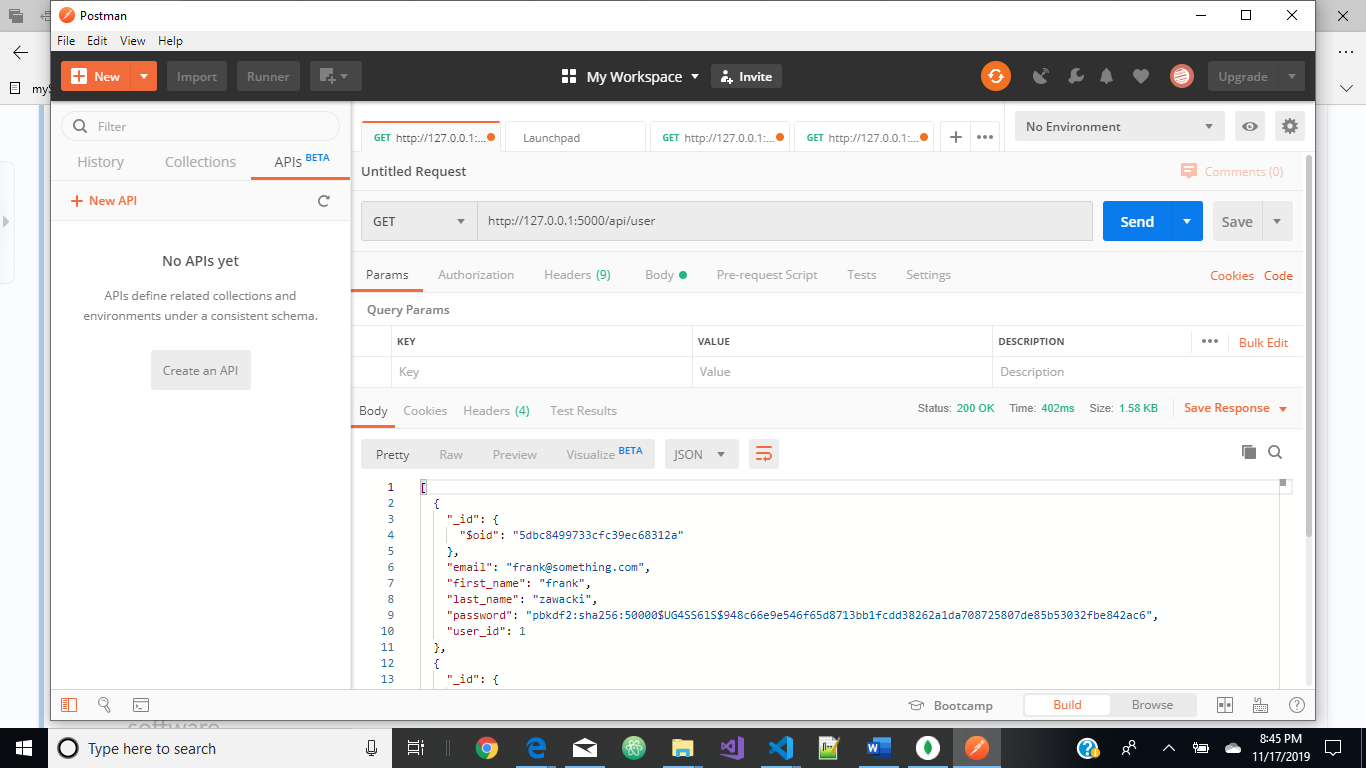The image size is (1366, 768).
Task: Open the Postman Console icon
Action: coord(141,705)
